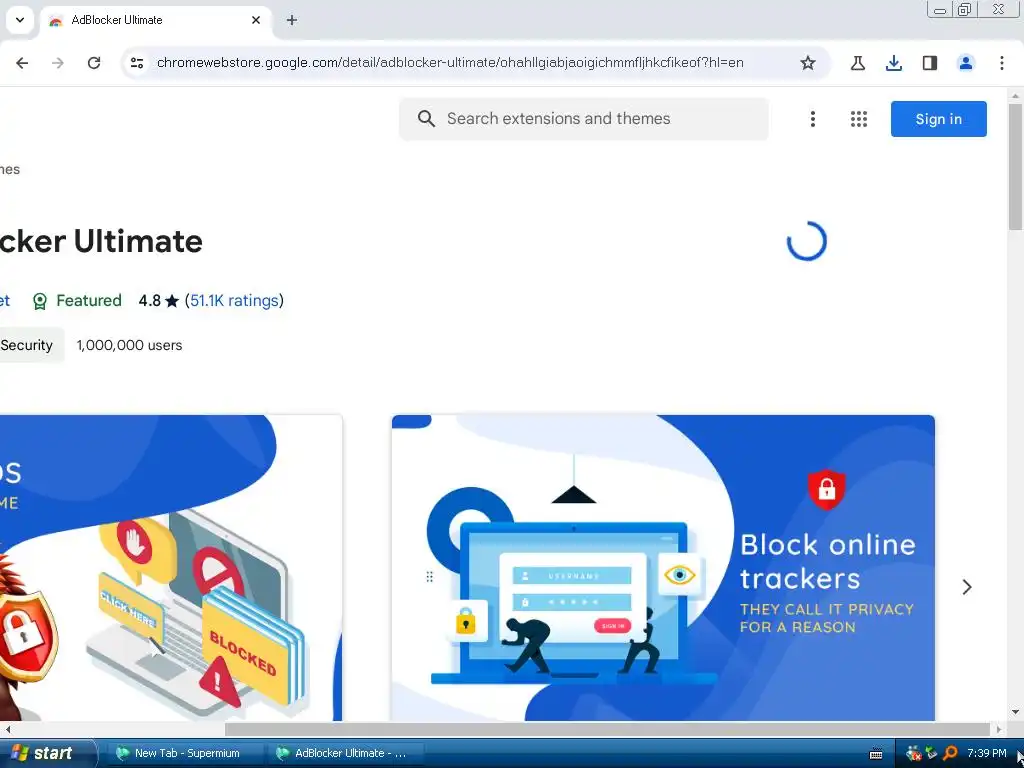
Task: Toggle the side panel icon
Action: click(x=930, y=63)
